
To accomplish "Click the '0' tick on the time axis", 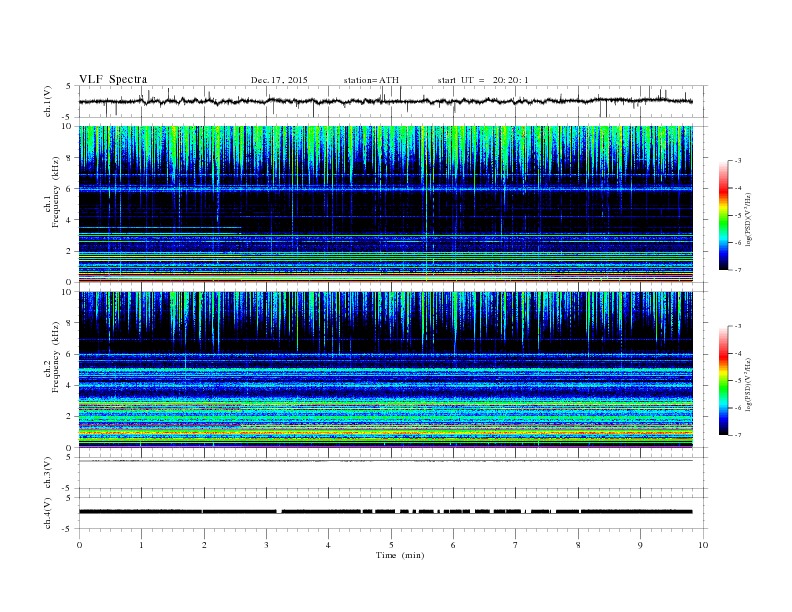I will click(x=79, y=545).
